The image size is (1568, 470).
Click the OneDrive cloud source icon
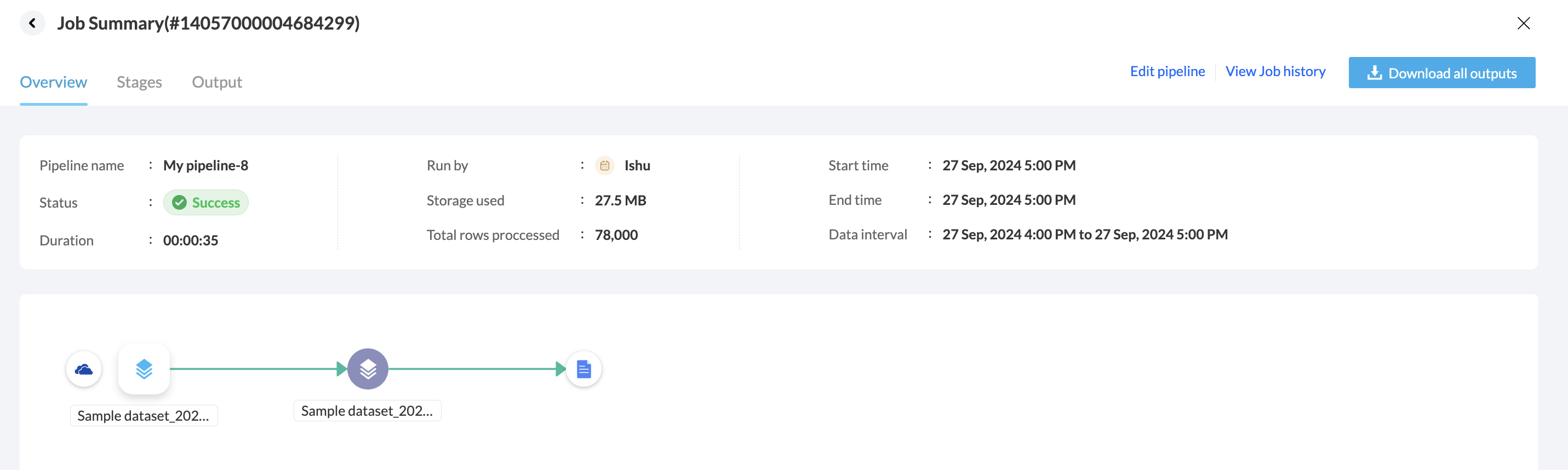pyautogui.click(x=84, y=369)
